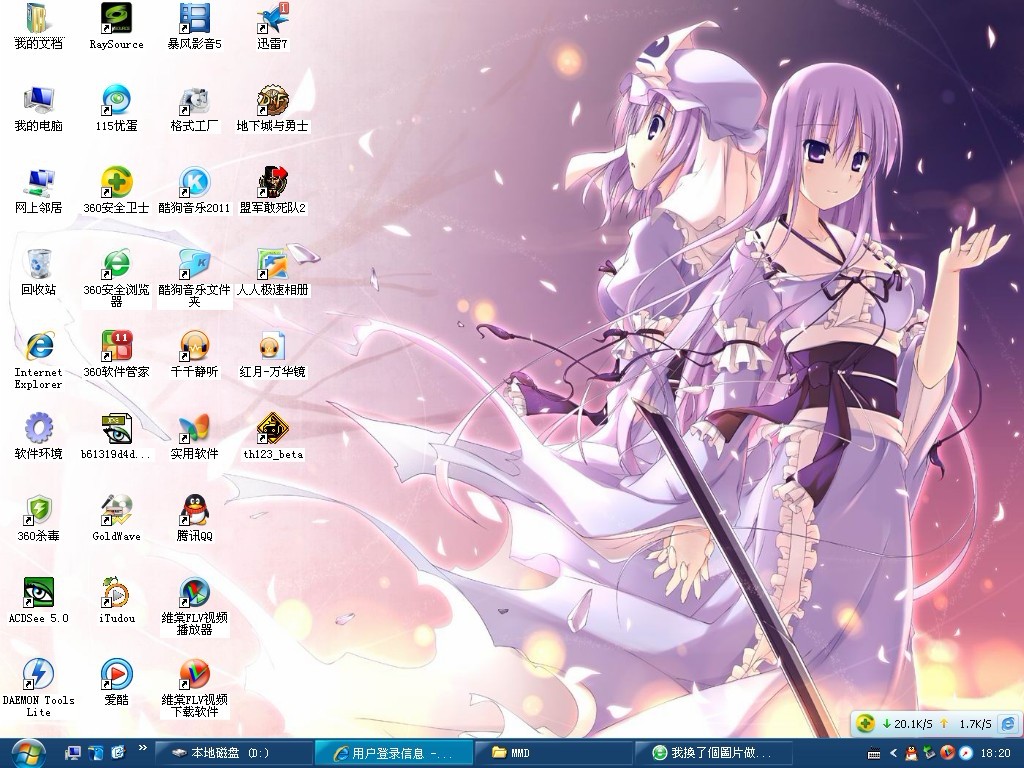
Task: Click the Windows Start button
Action: [x=27, y=752]
